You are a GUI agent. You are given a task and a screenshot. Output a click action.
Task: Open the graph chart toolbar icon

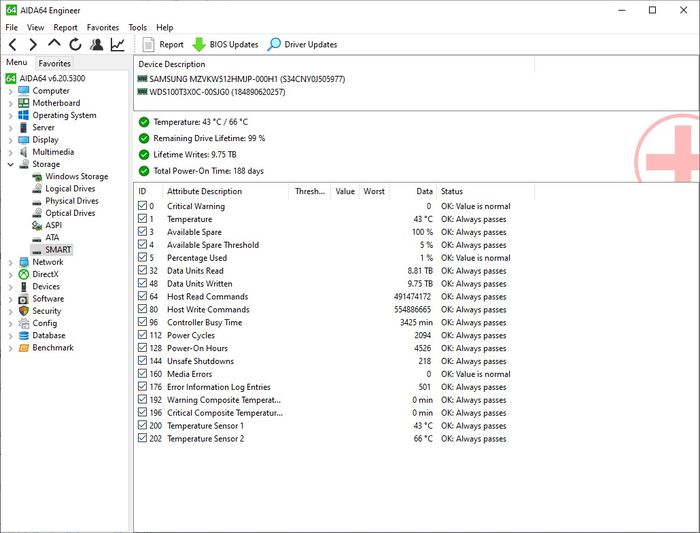[x=118, y=44]
